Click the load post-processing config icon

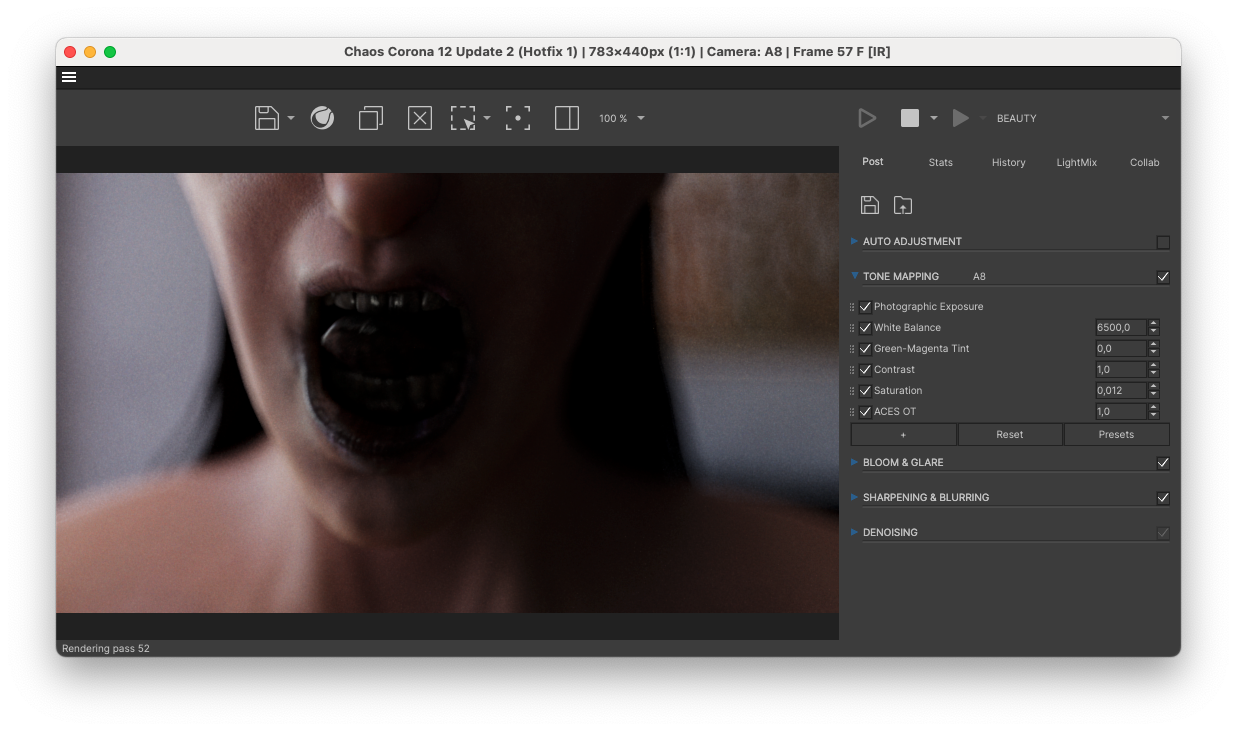(903, 205)
